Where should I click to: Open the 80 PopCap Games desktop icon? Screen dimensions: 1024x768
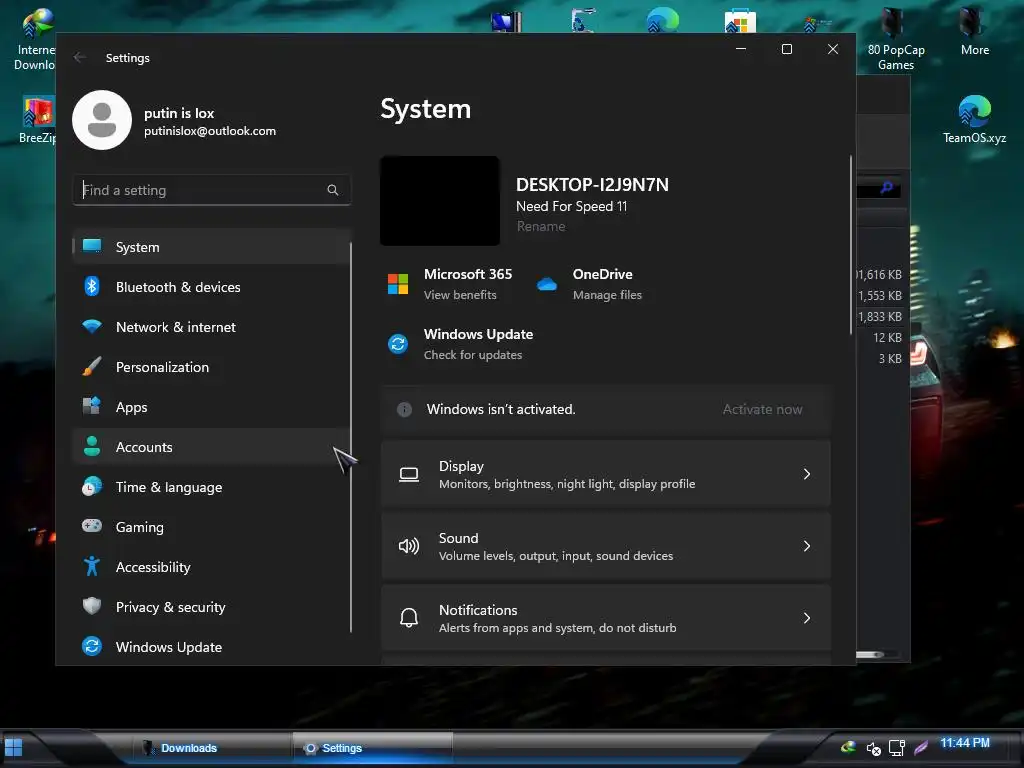[x=895, y=39]
